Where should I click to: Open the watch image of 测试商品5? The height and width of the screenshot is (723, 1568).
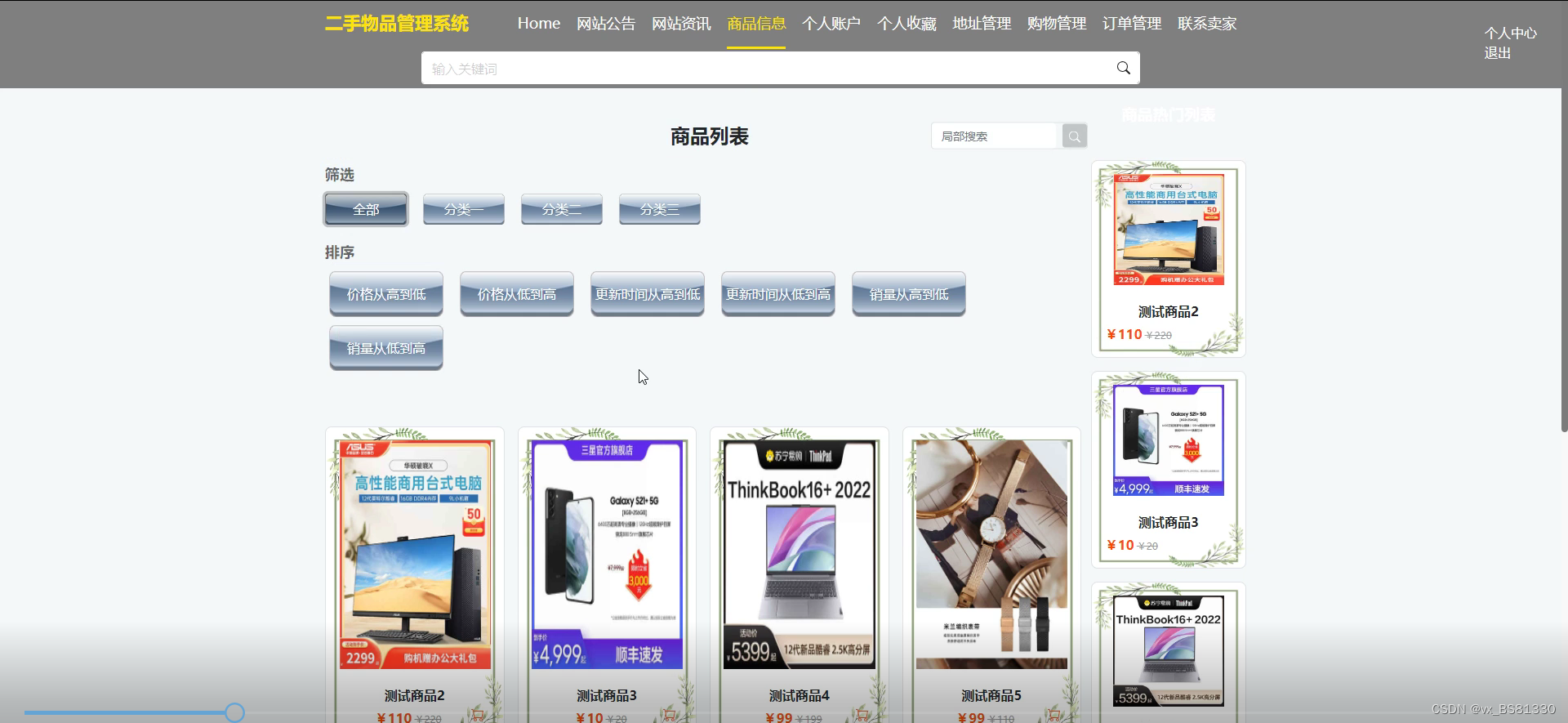point(991,555)
